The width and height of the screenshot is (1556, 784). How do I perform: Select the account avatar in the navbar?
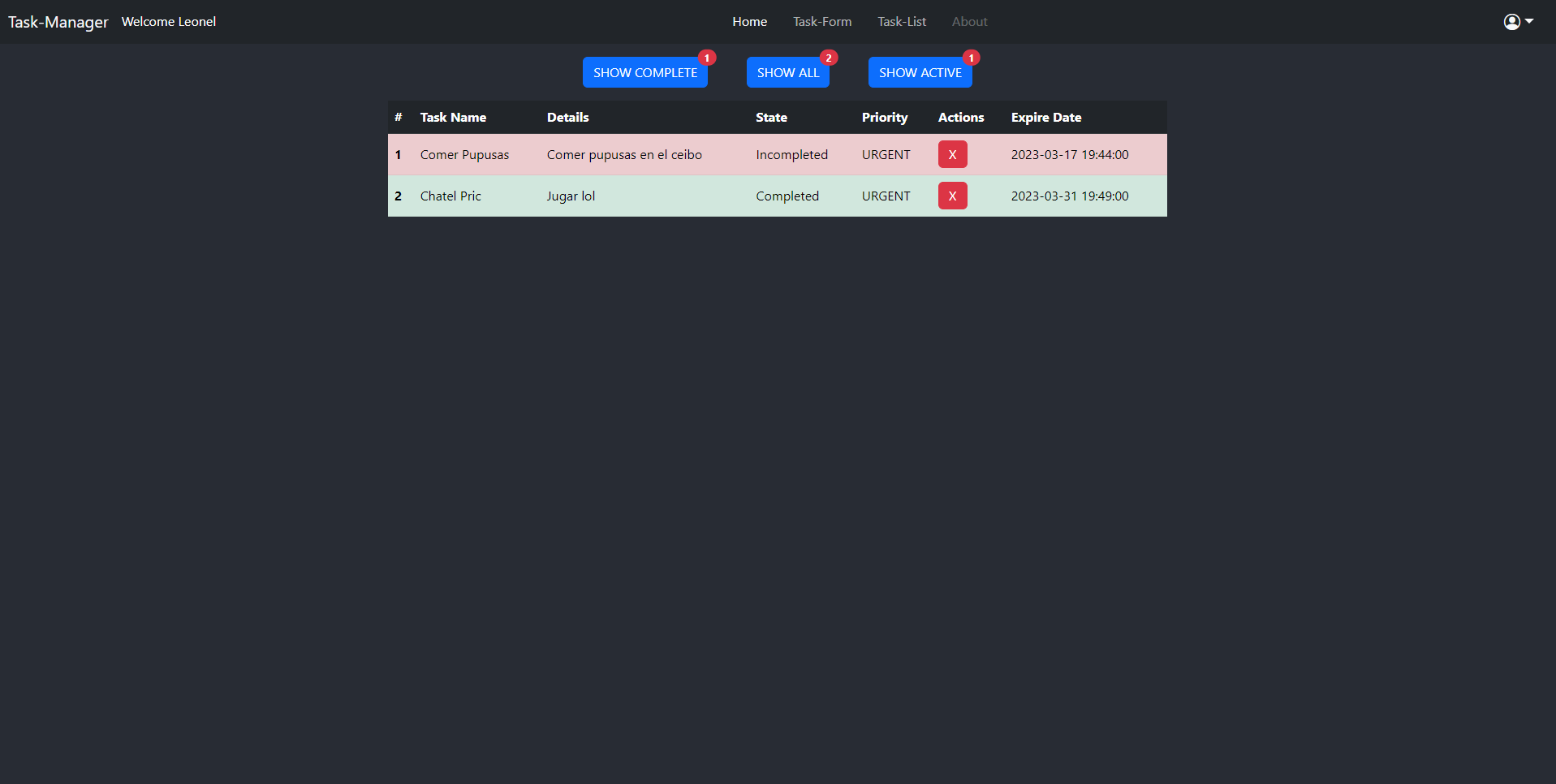coord(1511,21)
